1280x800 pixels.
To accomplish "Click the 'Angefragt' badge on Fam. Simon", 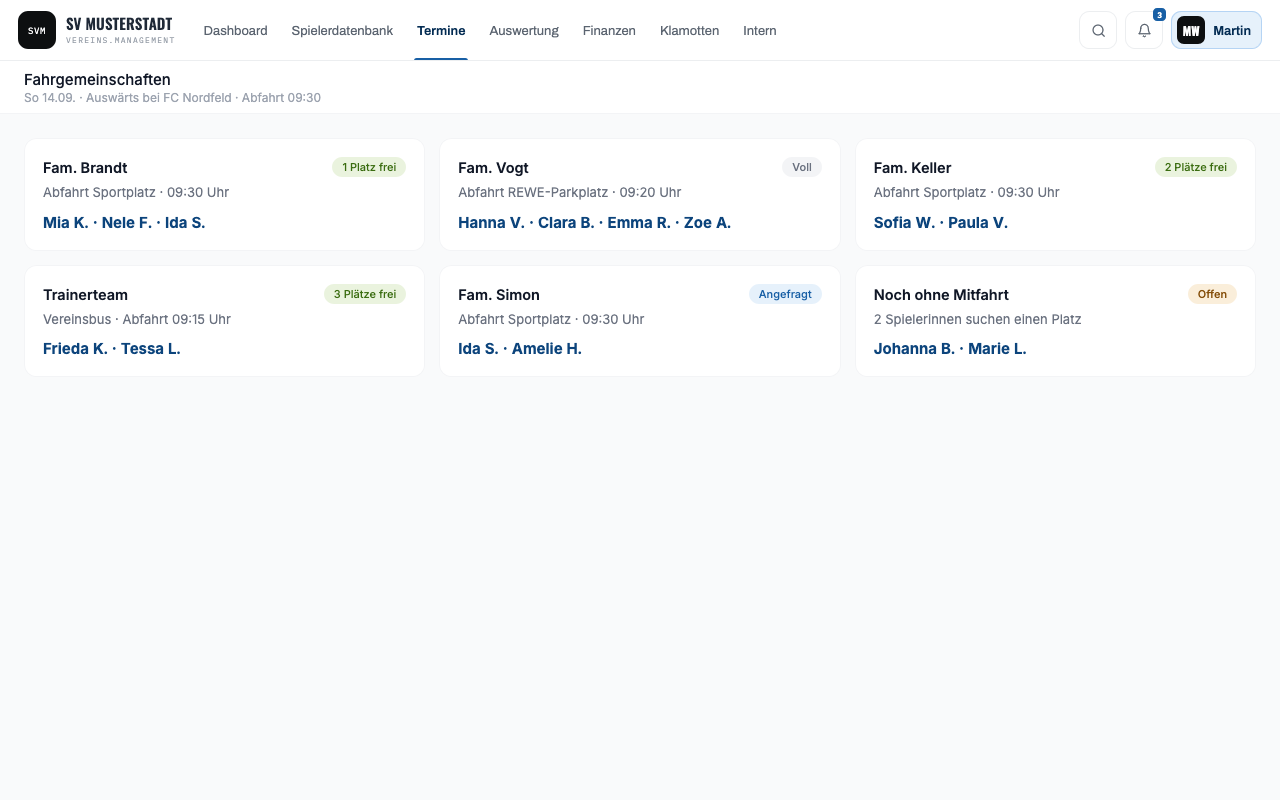I will (x=785, y=294).
